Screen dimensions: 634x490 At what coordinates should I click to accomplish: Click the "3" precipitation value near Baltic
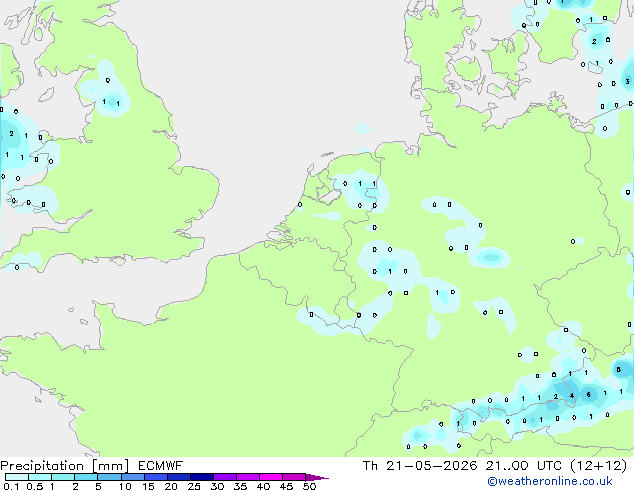[x=628, y=81]
